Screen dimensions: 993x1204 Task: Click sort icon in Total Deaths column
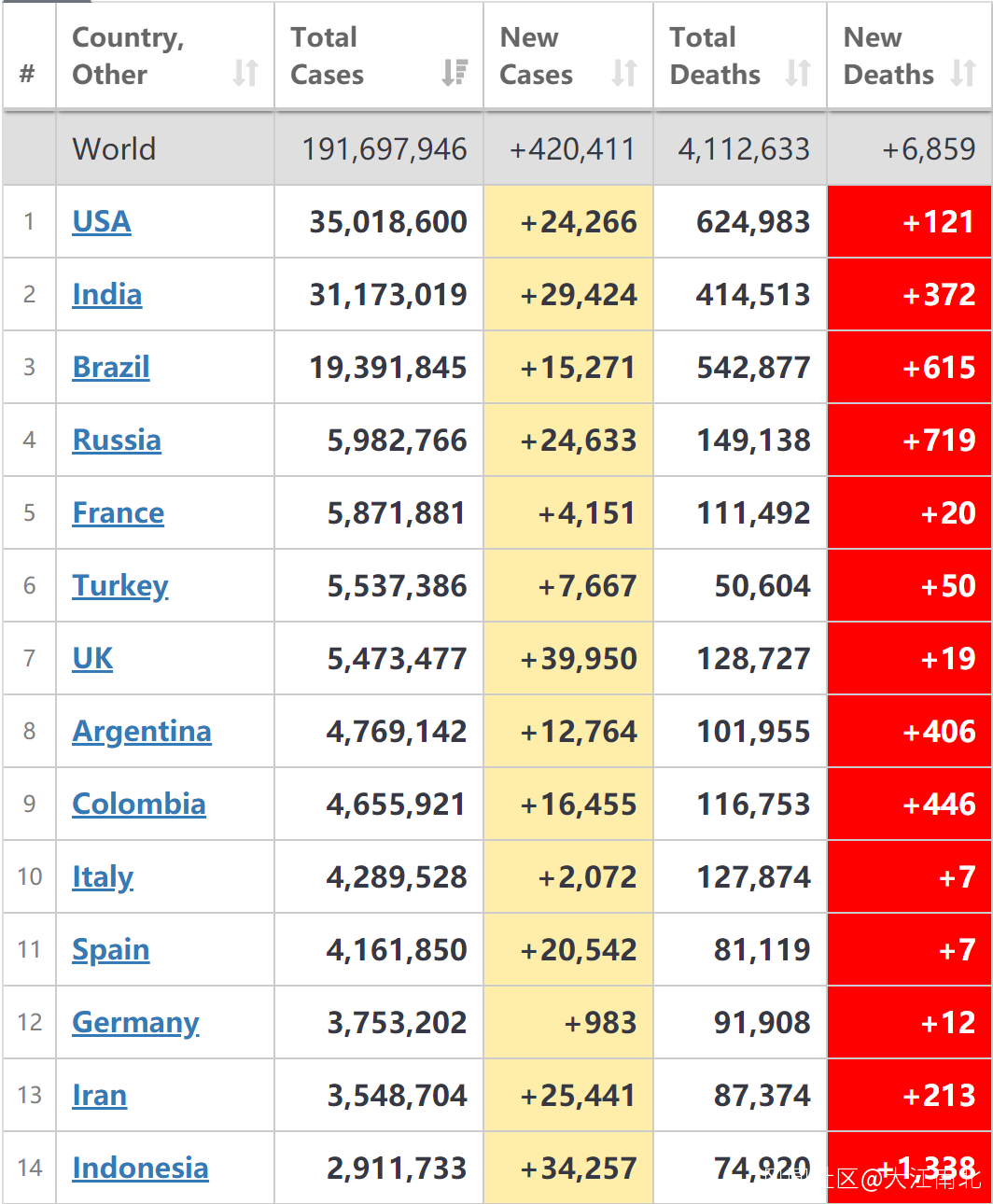tap(798, 73)
